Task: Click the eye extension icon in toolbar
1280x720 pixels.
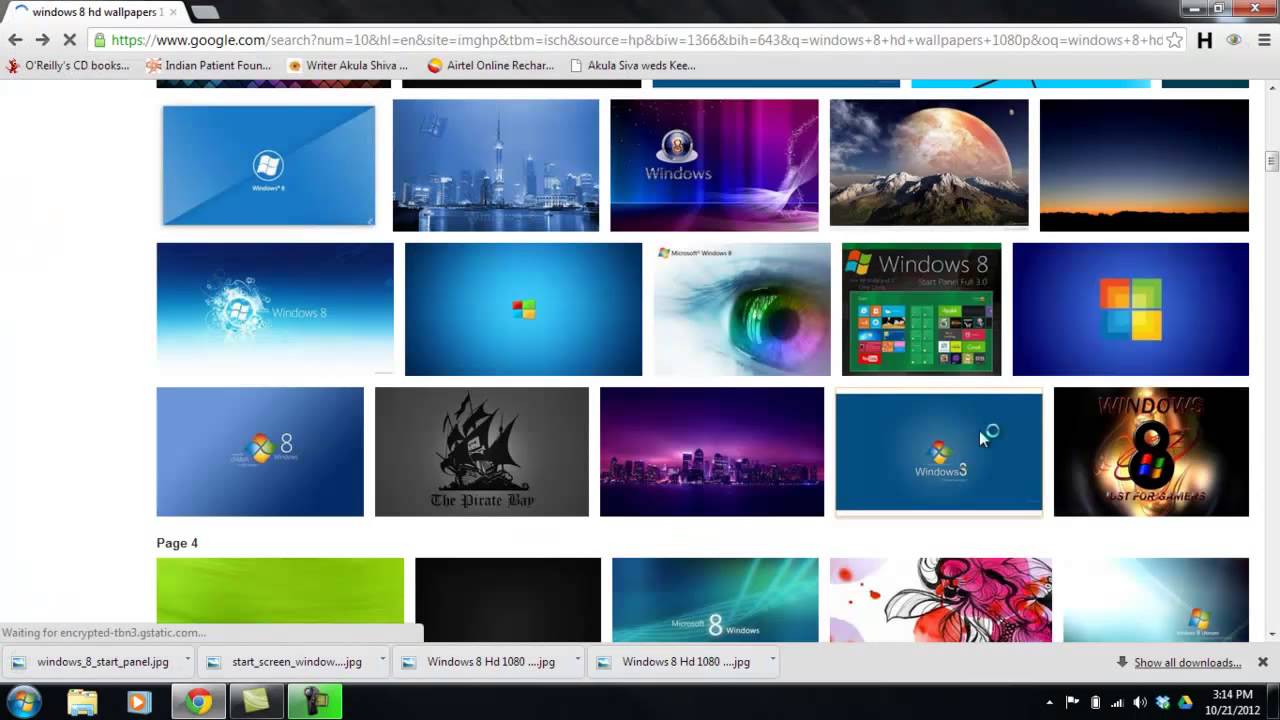Action: click(x=1234, y=40)
